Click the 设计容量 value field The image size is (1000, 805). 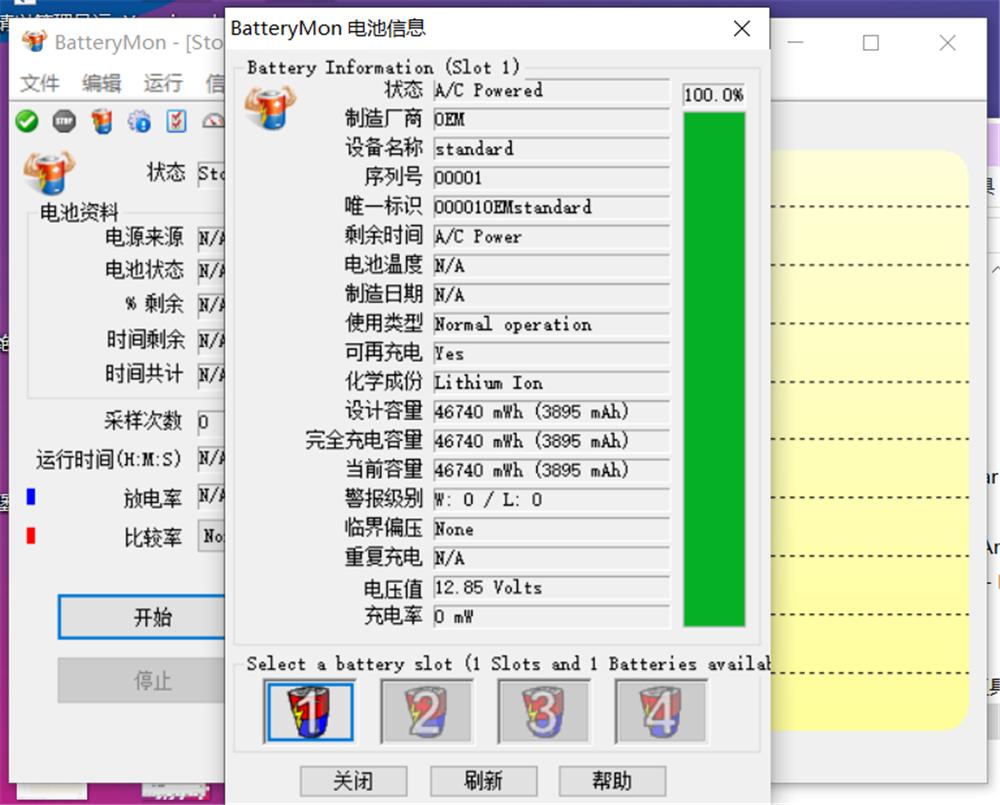point(550,412)
